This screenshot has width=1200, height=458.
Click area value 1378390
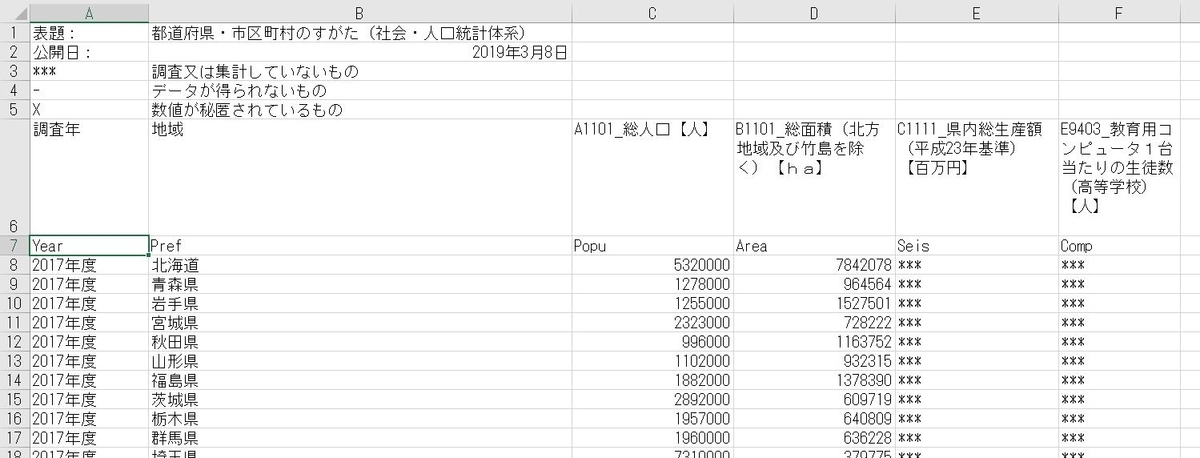814,381
